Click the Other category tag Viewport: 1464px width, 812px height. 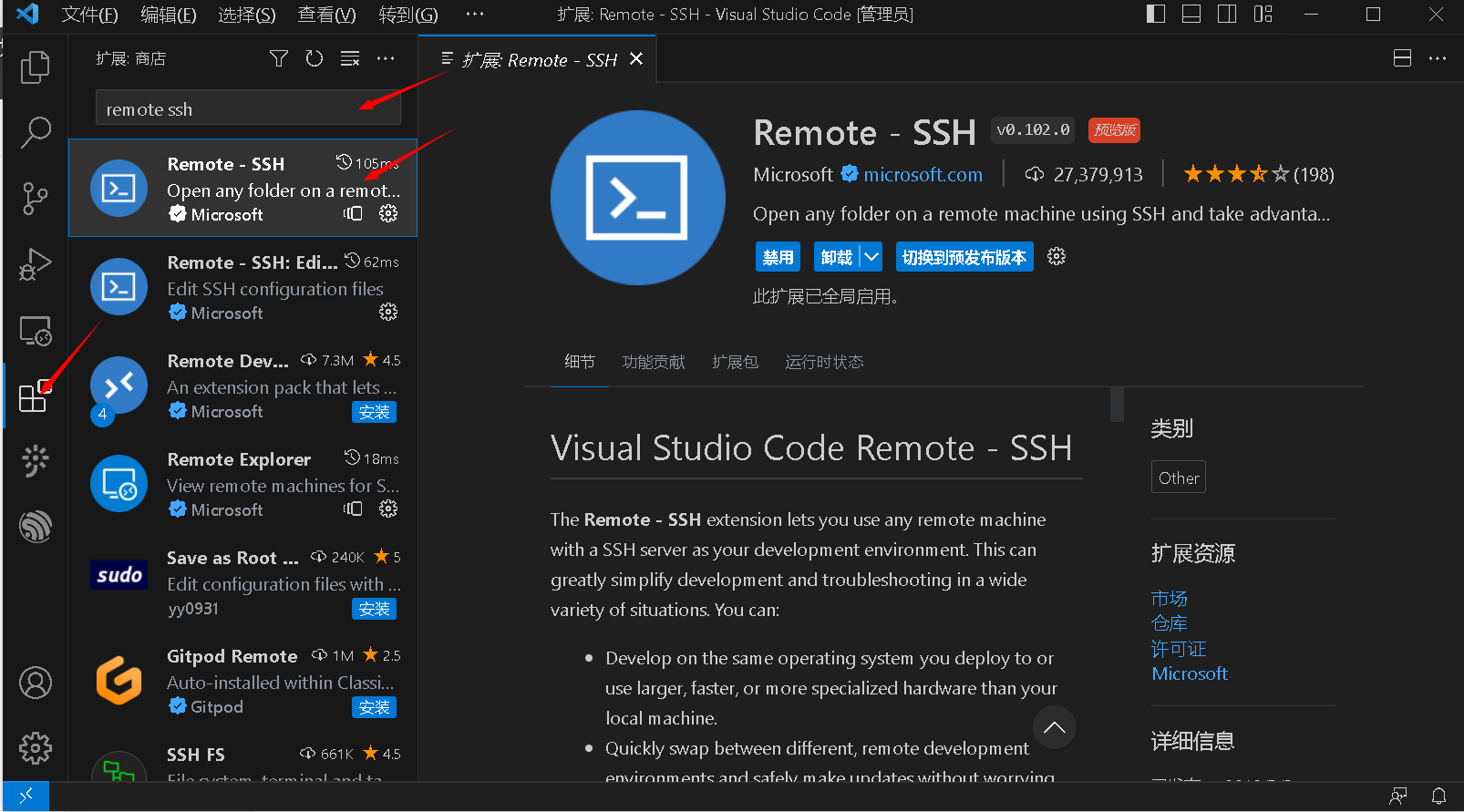[1179, 478]
